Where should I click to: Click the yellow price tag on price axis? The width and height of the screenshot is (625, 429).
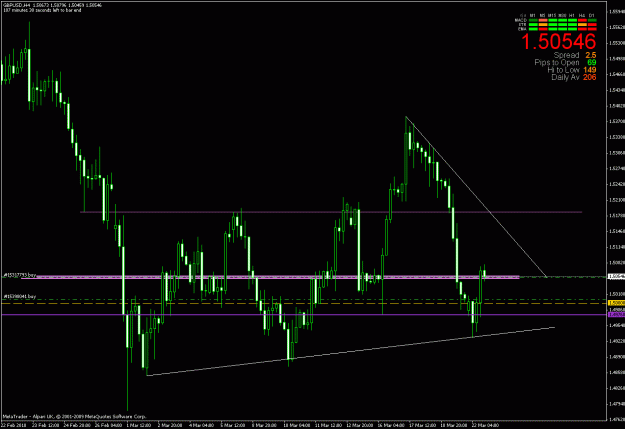616,303
